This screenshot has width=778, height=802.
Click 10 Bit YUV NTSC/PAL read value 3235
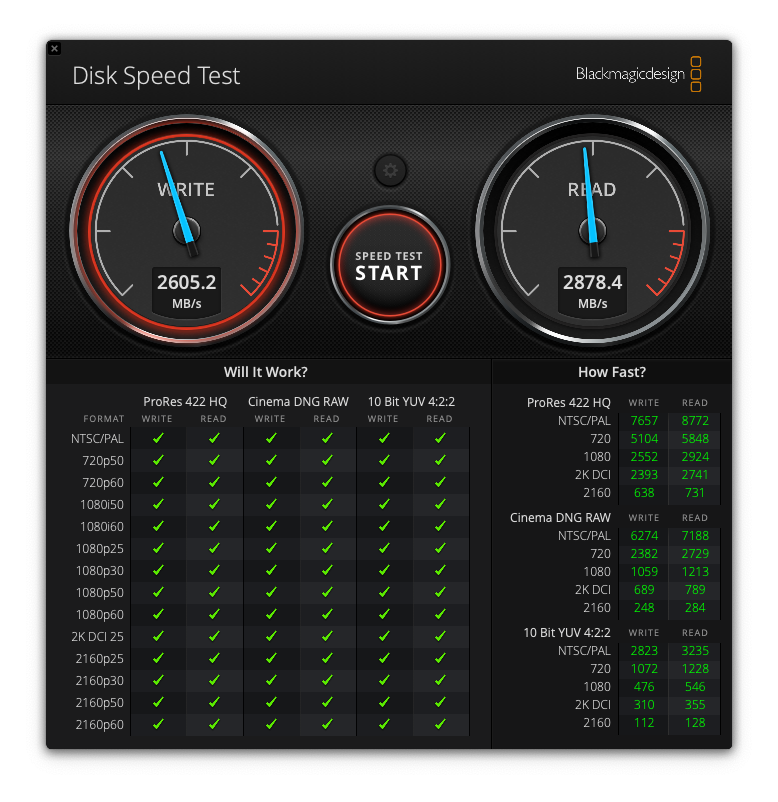695,651
